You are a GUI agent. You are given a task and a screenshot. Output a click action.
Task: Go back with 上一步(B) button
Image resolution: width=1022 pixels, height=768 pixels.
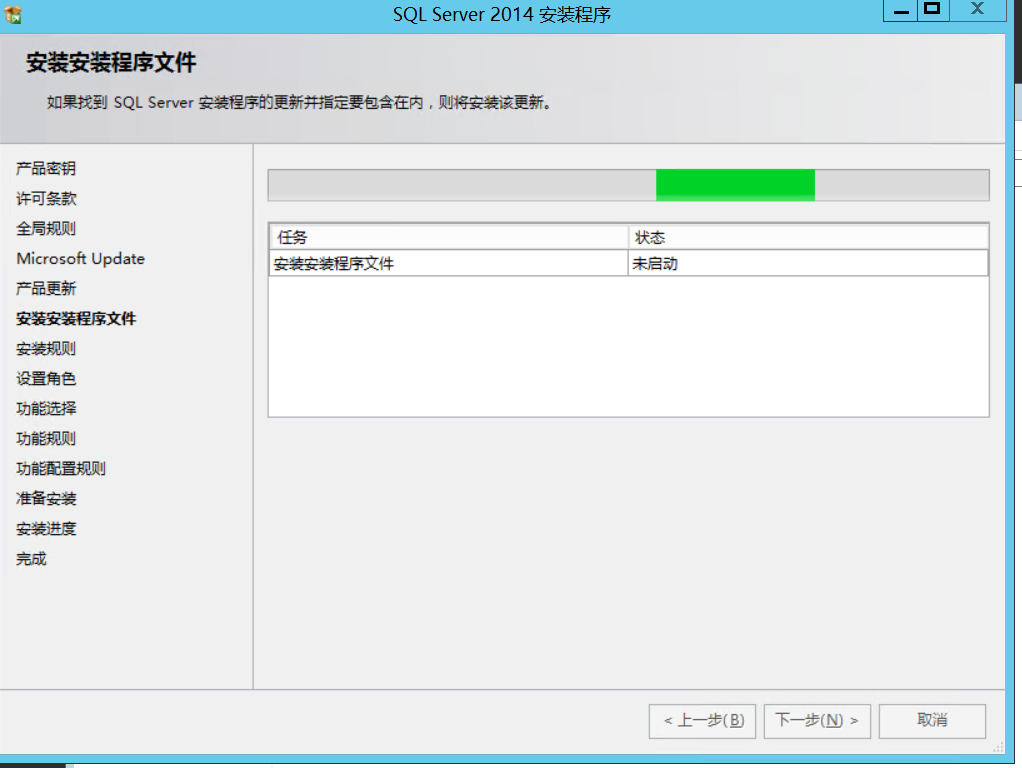pos(702,720)
